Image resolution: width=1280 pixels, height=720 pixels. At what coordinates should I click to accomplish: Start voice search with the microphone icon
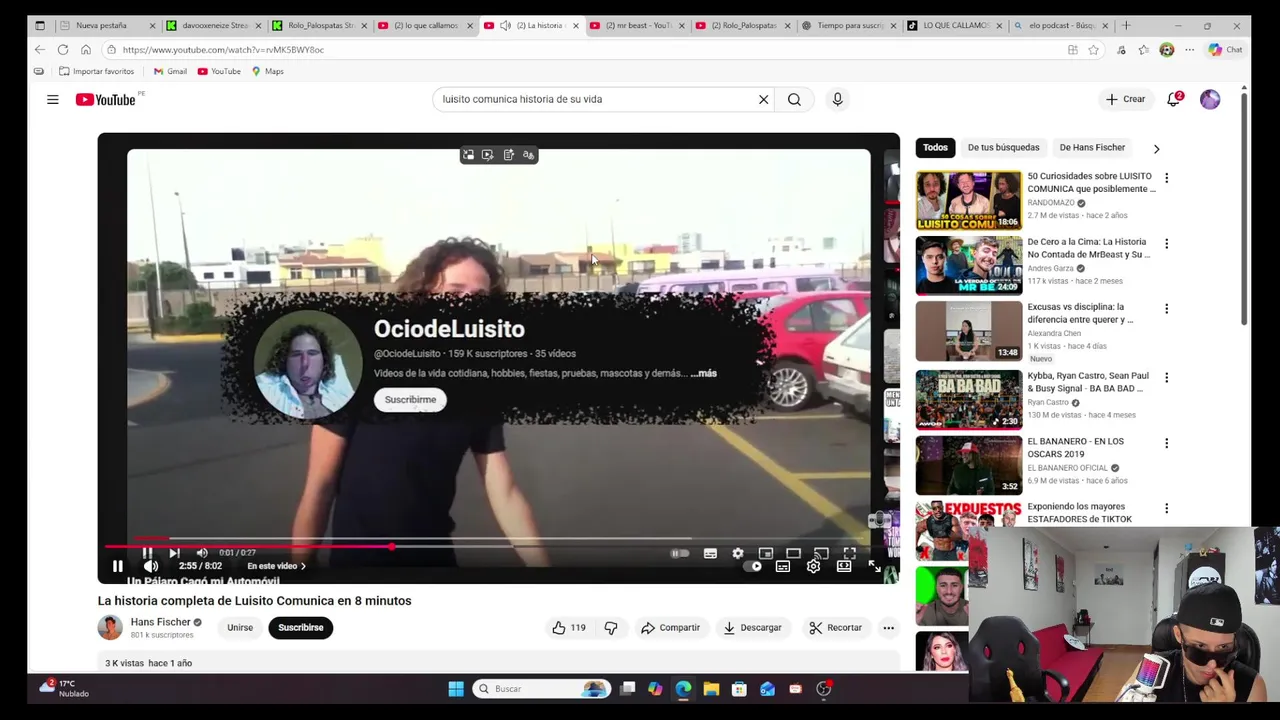click(x=837, y=99)
